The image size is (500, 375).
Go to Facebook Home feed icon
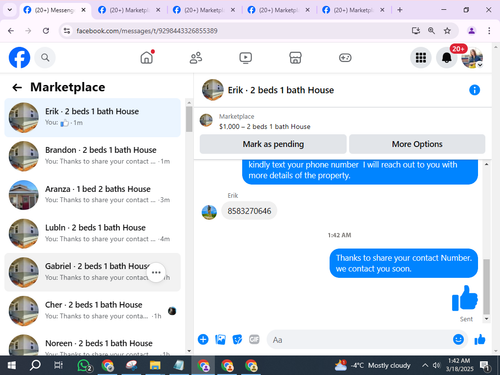pyautogui.click(x=147, y=58)
